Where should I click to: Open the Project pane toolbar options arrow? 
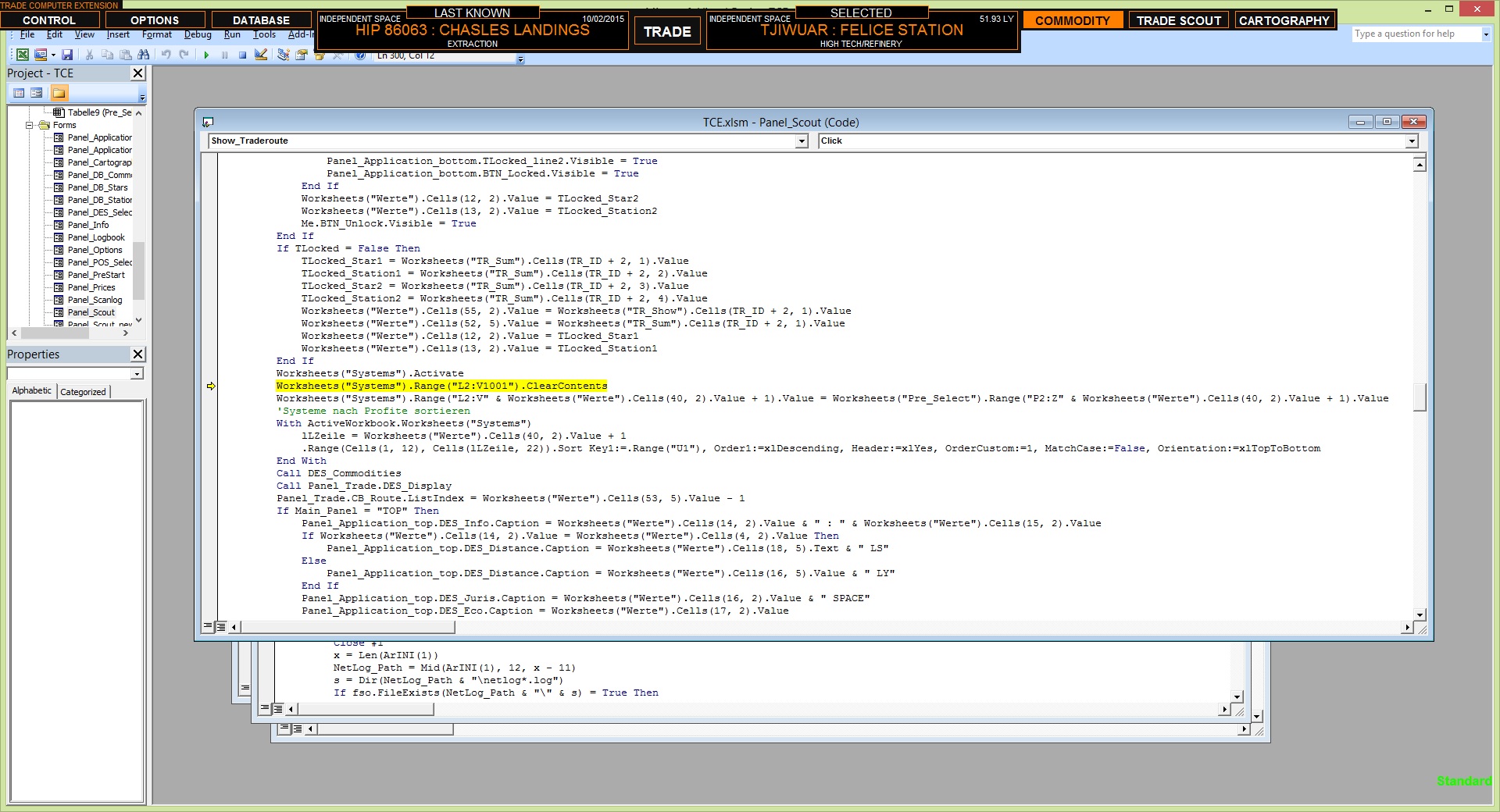(142, 97)
